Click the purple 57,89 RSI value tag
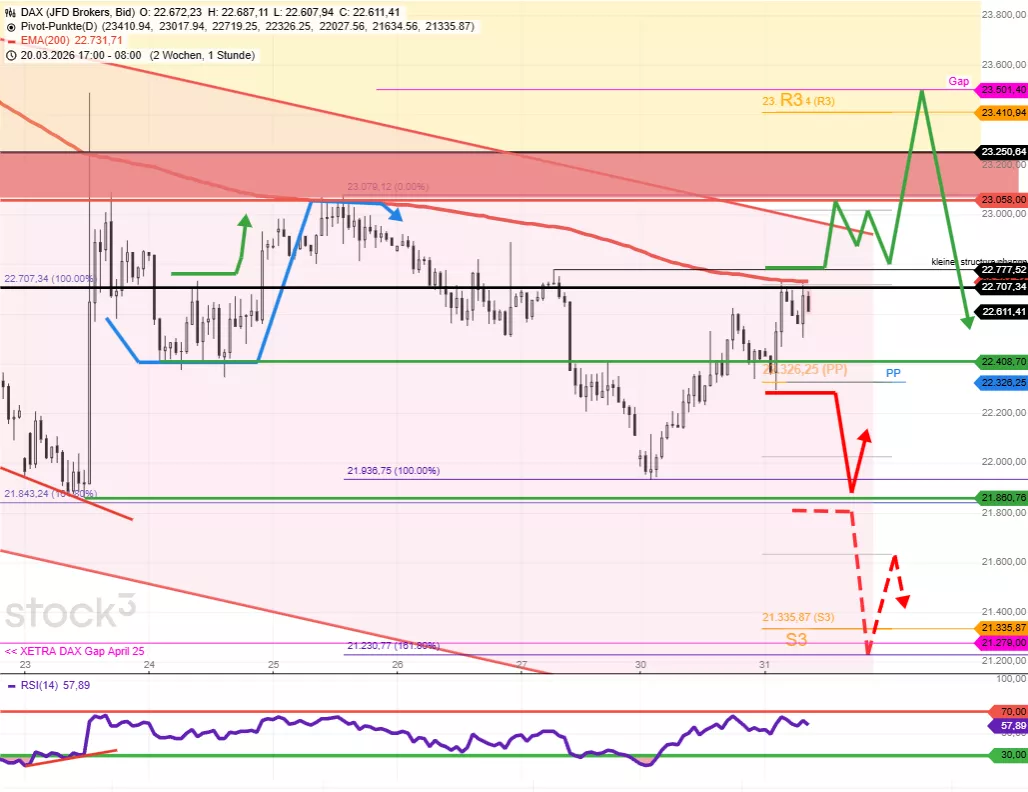This screenshot has width=1028, height=792. (1005, 726)
